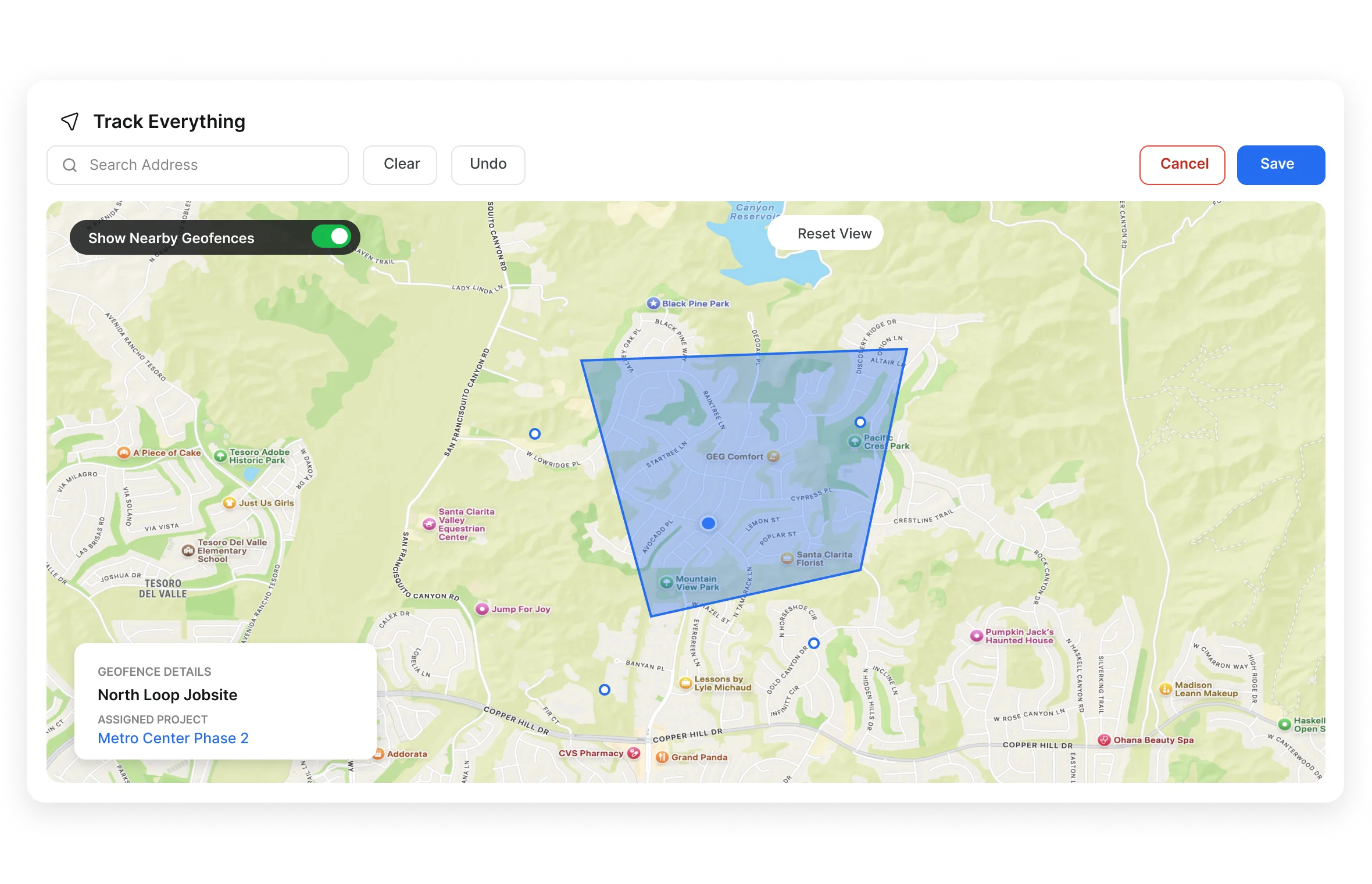Screen dimensions: 1372x884
Task: Open Metro Center Phase 2 project link
Action: pyautogui.click(x=173, y=738)
